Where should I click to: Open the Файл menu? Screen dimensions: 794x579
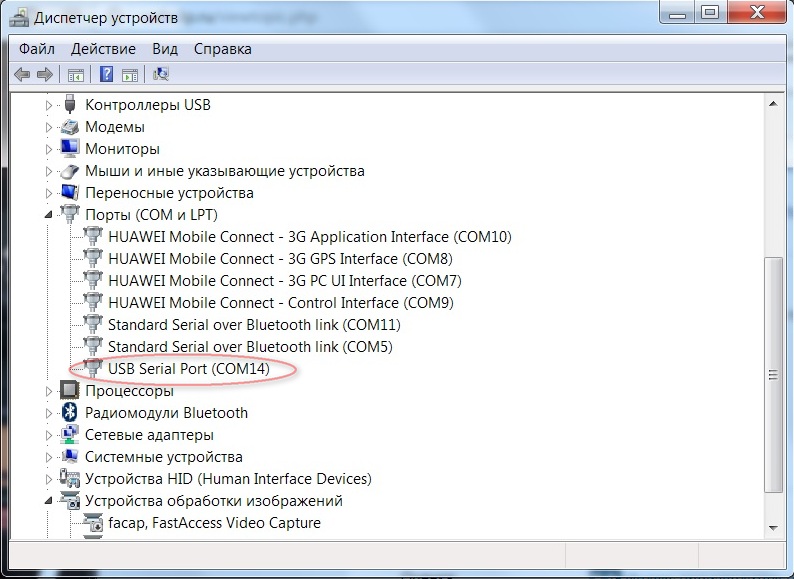(x=36, y=49)
